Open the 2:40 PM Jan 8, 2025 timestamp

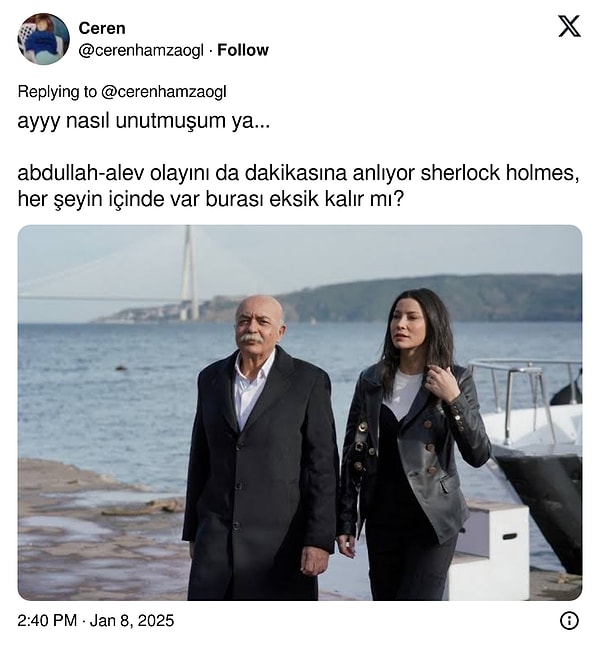[96, 621]
